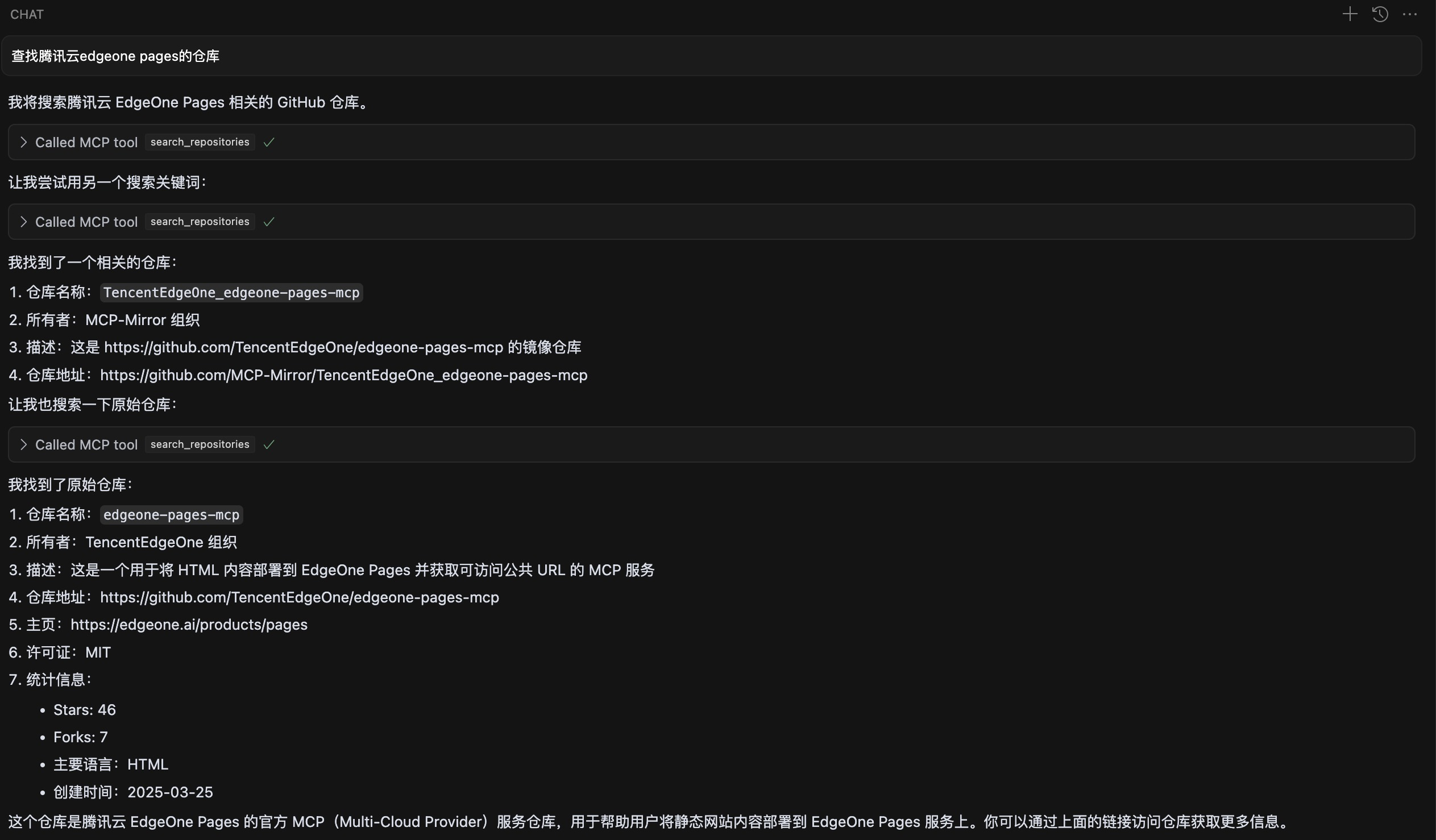Open chat history clock icon
1436x840 pixels.
[1380, 14]
